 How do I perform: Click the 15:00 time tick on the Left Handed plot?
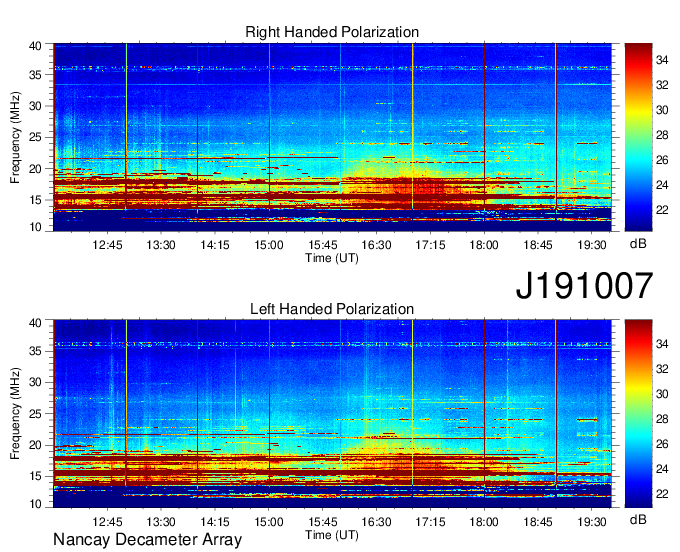[x=269, y=521]
